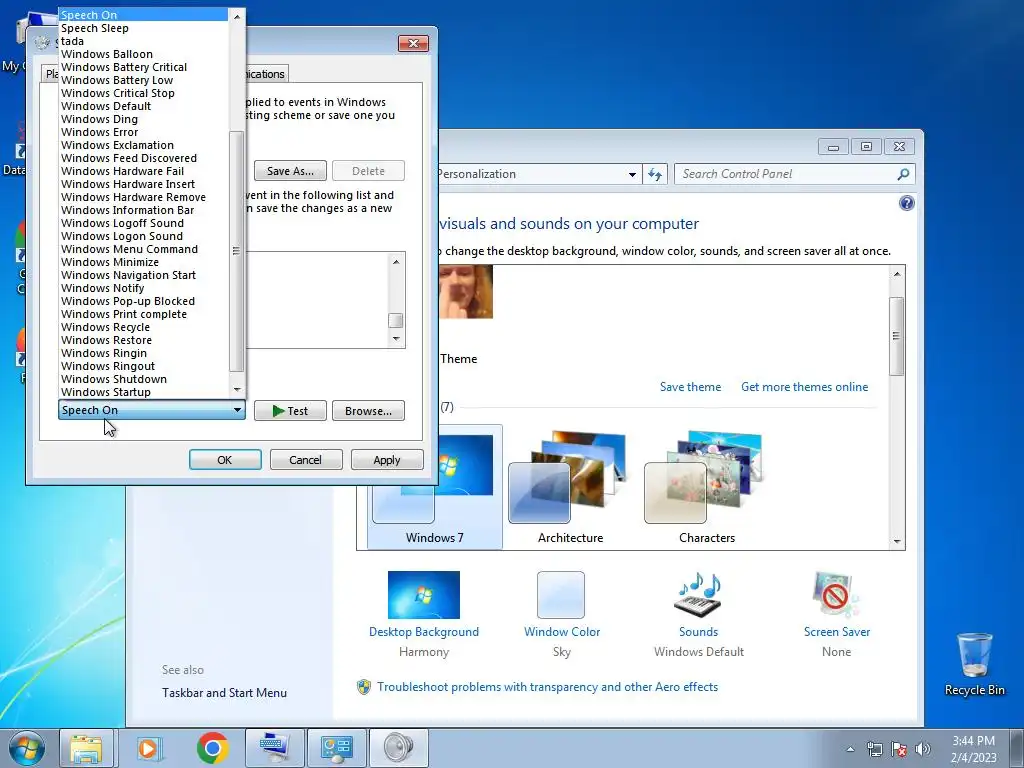This screenshot has height=768, width=1024.
Task: Click the shield icon beside Troubleshoot link
Action: click(x=364, y=687)
